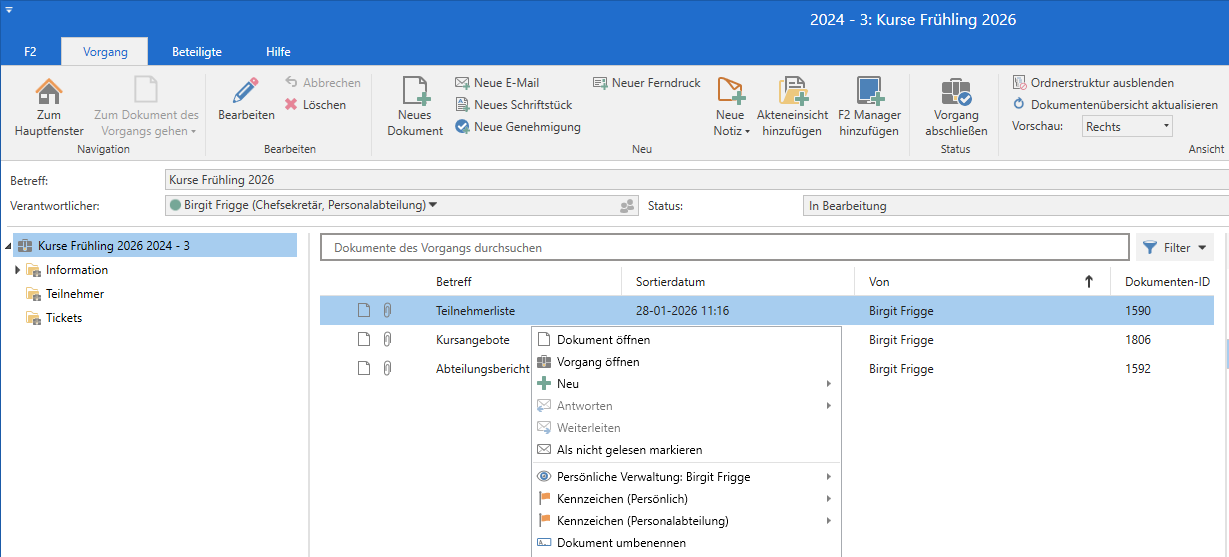Click the Bearbeiten pencil icon
Screen dimensions: 1229x557
[x=246, y=92]
